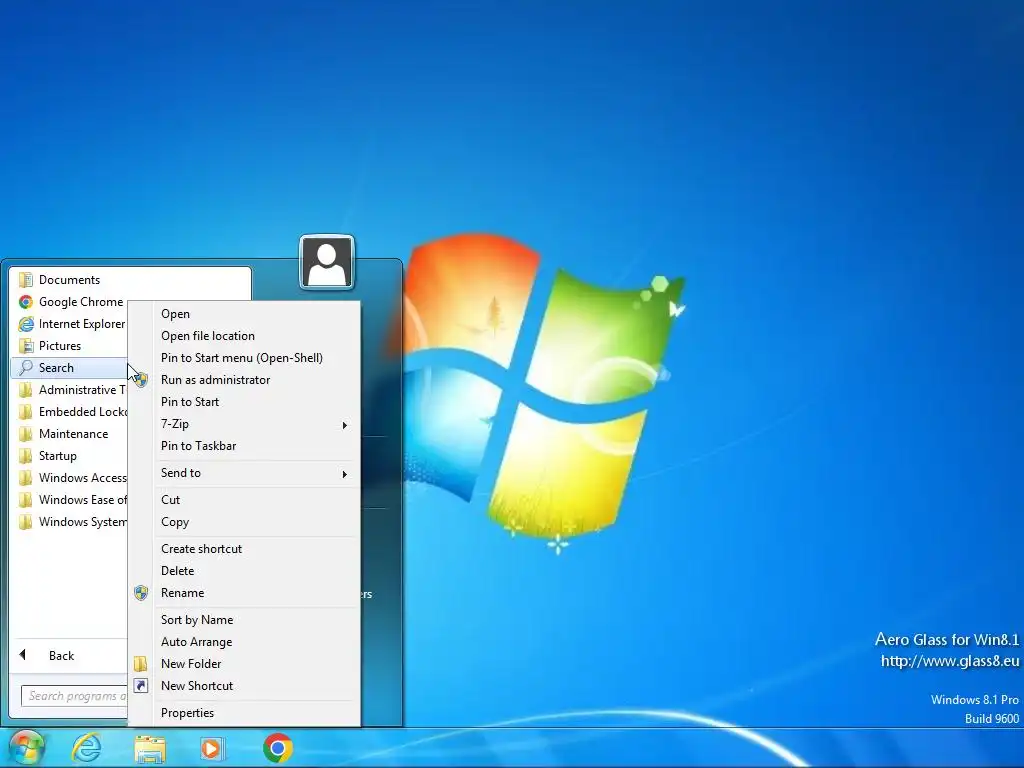Click the highlighted Search label
The width and height of the screenshot is (1024, 768).
click(56, 368)
